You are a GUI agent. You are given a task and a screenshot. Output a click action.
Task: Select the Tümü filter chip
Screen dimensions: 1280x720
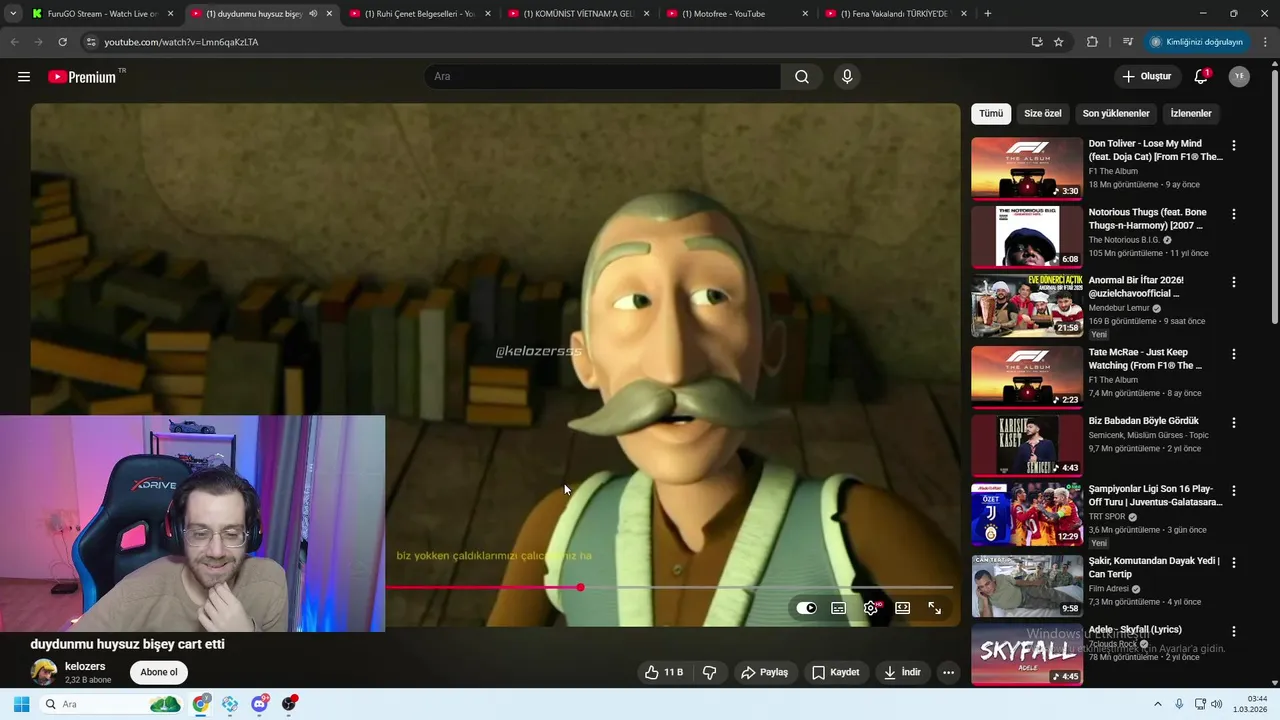(x=991, y=114)
